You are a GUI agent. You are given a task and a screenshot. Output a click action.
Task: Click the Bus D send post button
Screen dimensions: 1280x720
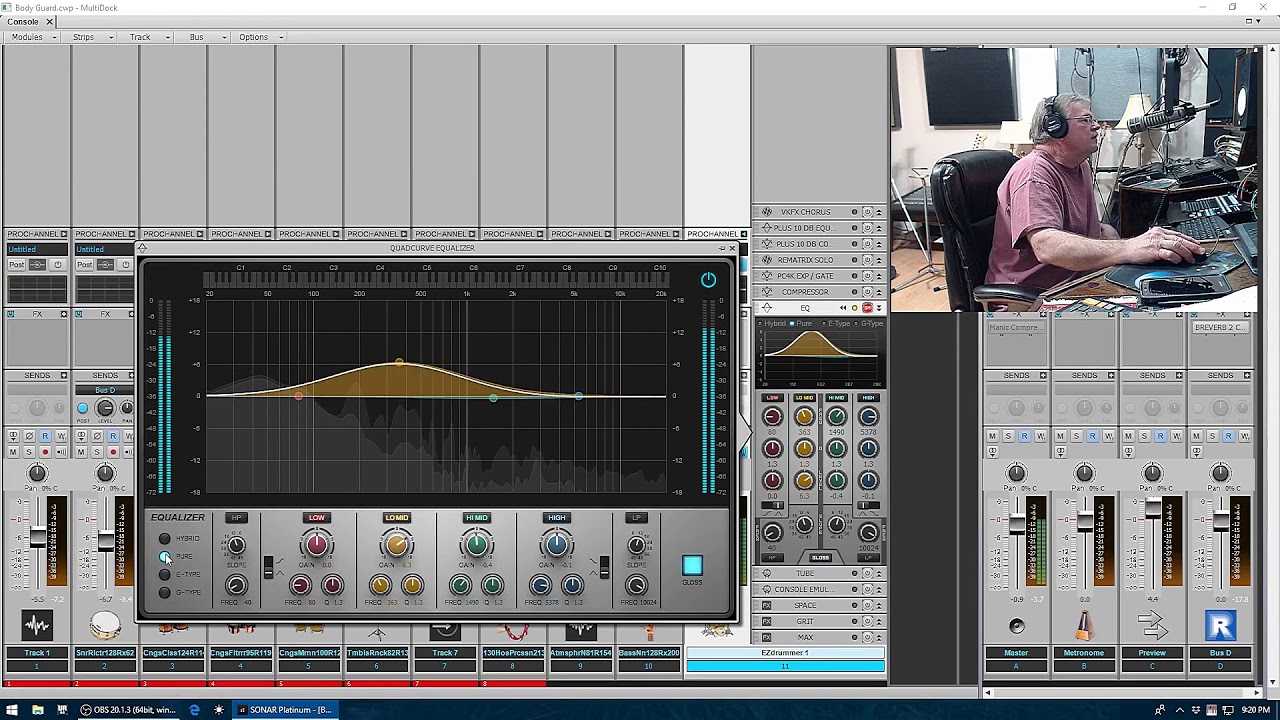[x=83, y=408]
